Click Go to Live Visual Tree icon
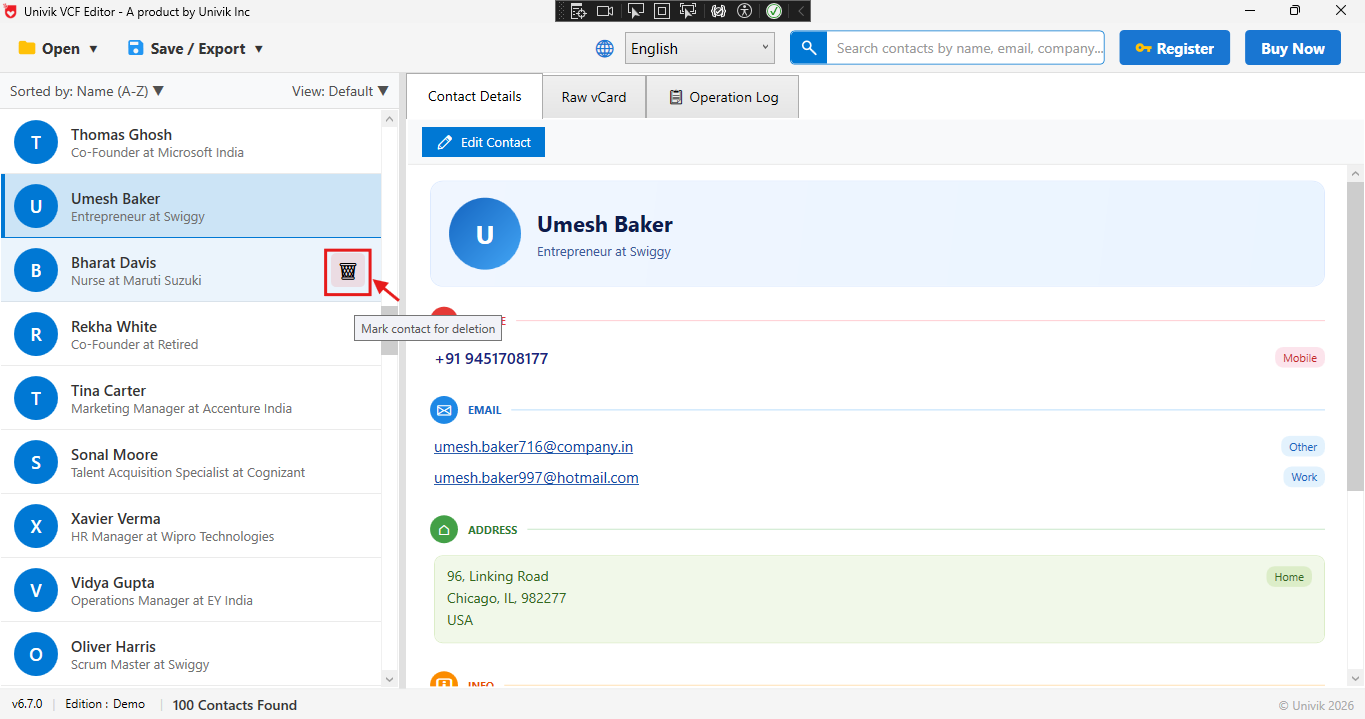The image size is (1365, 719). pos(578,11)
